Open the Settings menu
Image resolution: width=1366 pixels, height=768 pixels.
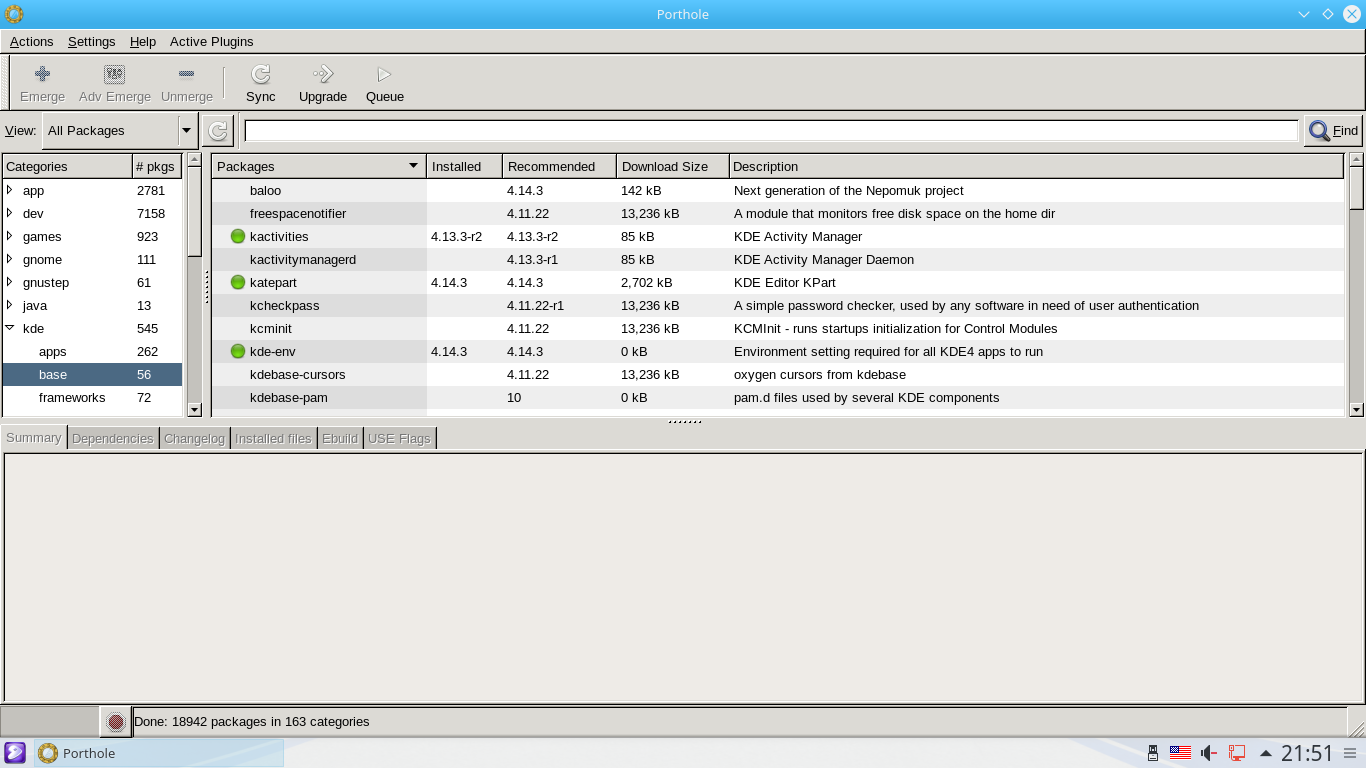[x=92, y=41]
